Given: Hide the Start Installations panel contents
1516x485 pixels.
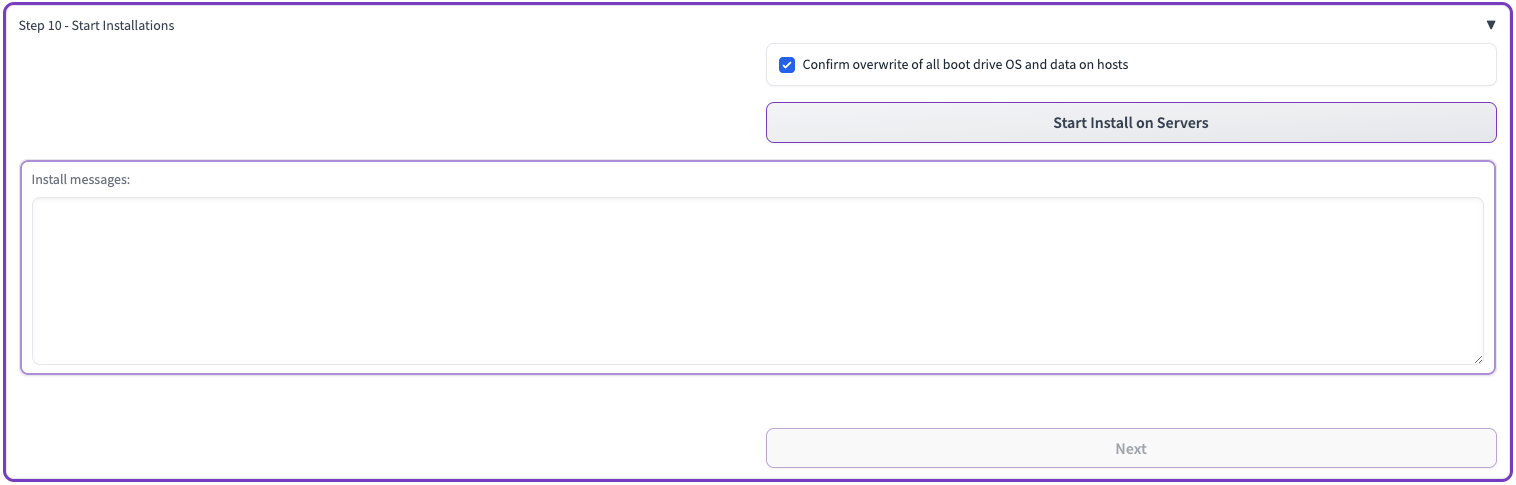Looking at the screenshot, I should coord(1490,25).
